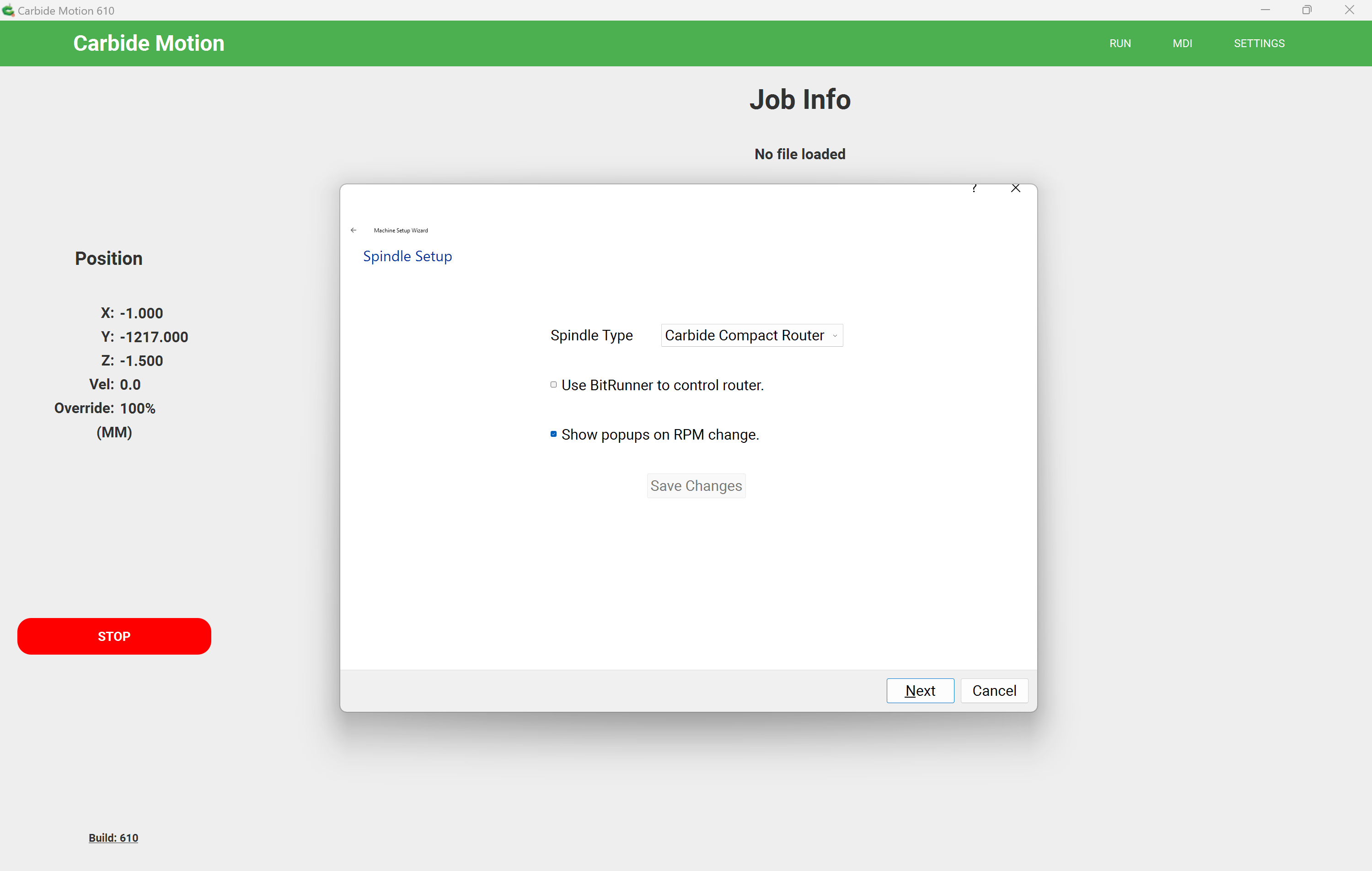1372x871 pixels.
Task: Open the SETTINGS menu
Action: click(1259, 43)
